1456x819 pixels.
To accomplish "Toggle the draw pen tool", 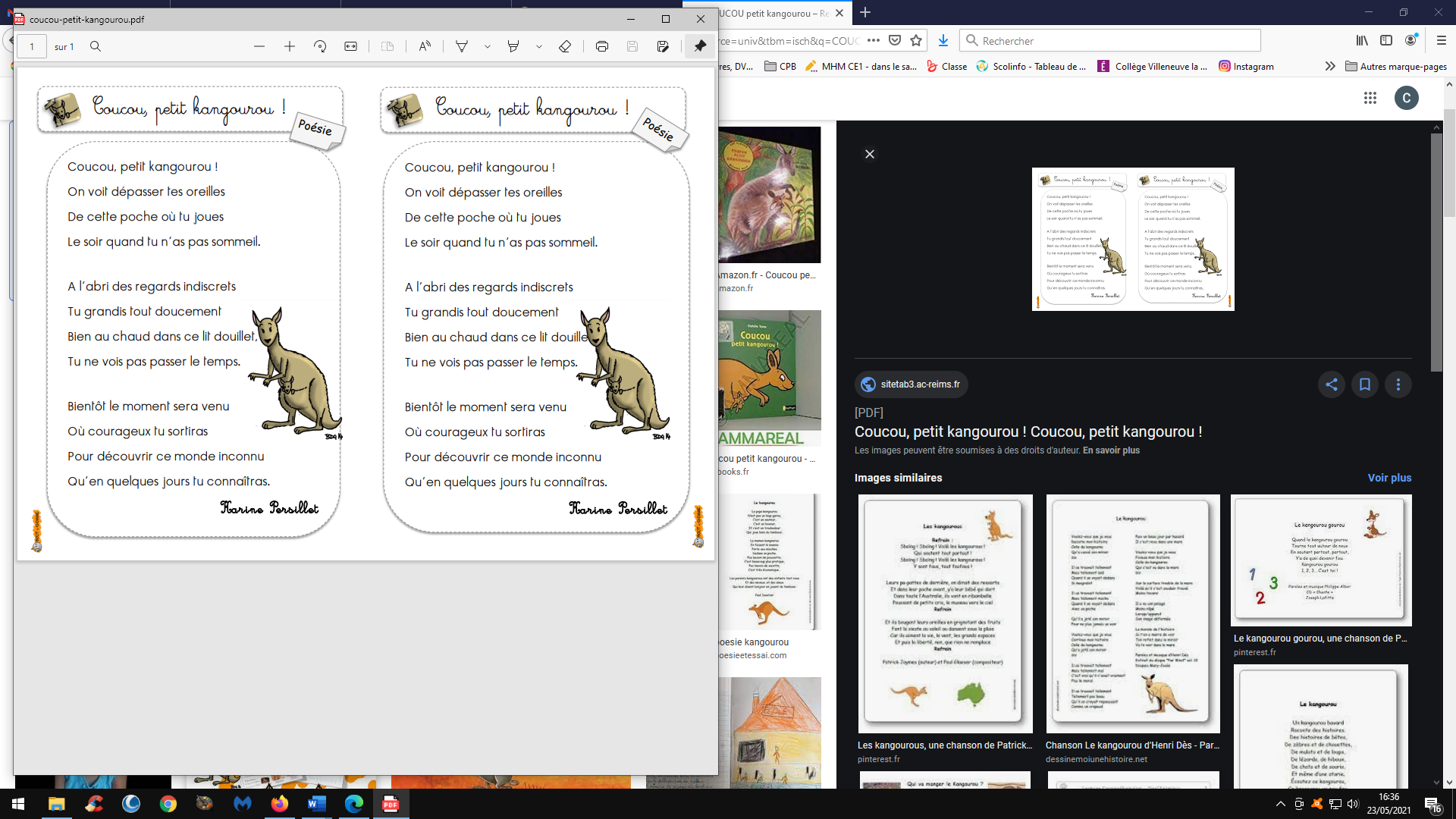I will pos(461,46).
